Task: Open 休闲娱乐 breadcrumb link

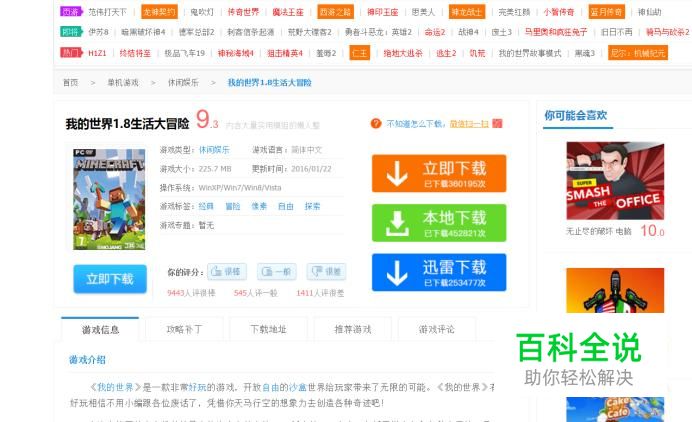Action: tap(183, 83)
